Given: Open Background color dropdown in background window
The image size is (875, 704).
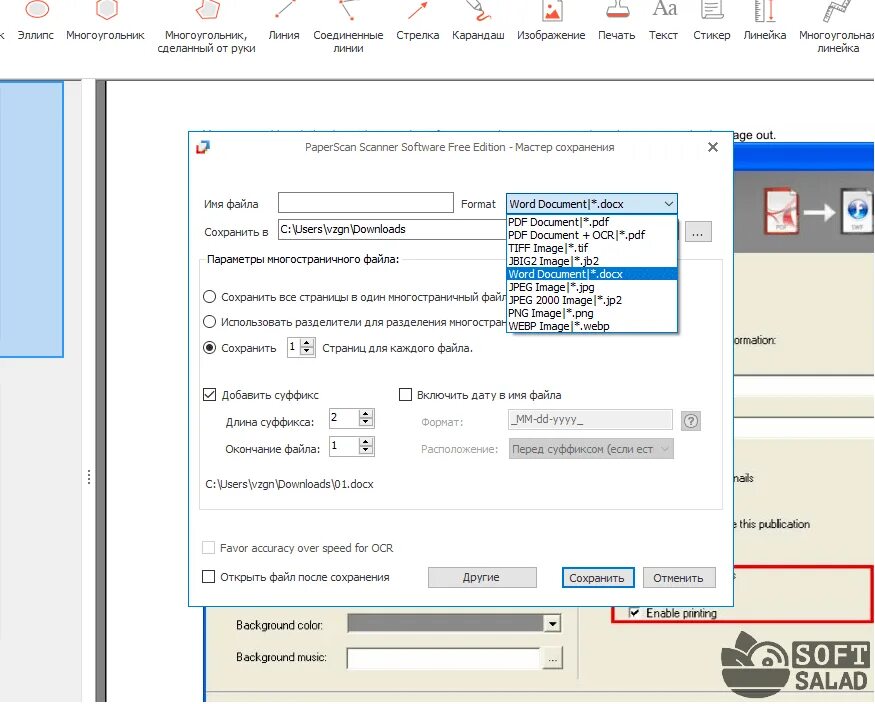Looking at the screenshot, I should (552, 623).
